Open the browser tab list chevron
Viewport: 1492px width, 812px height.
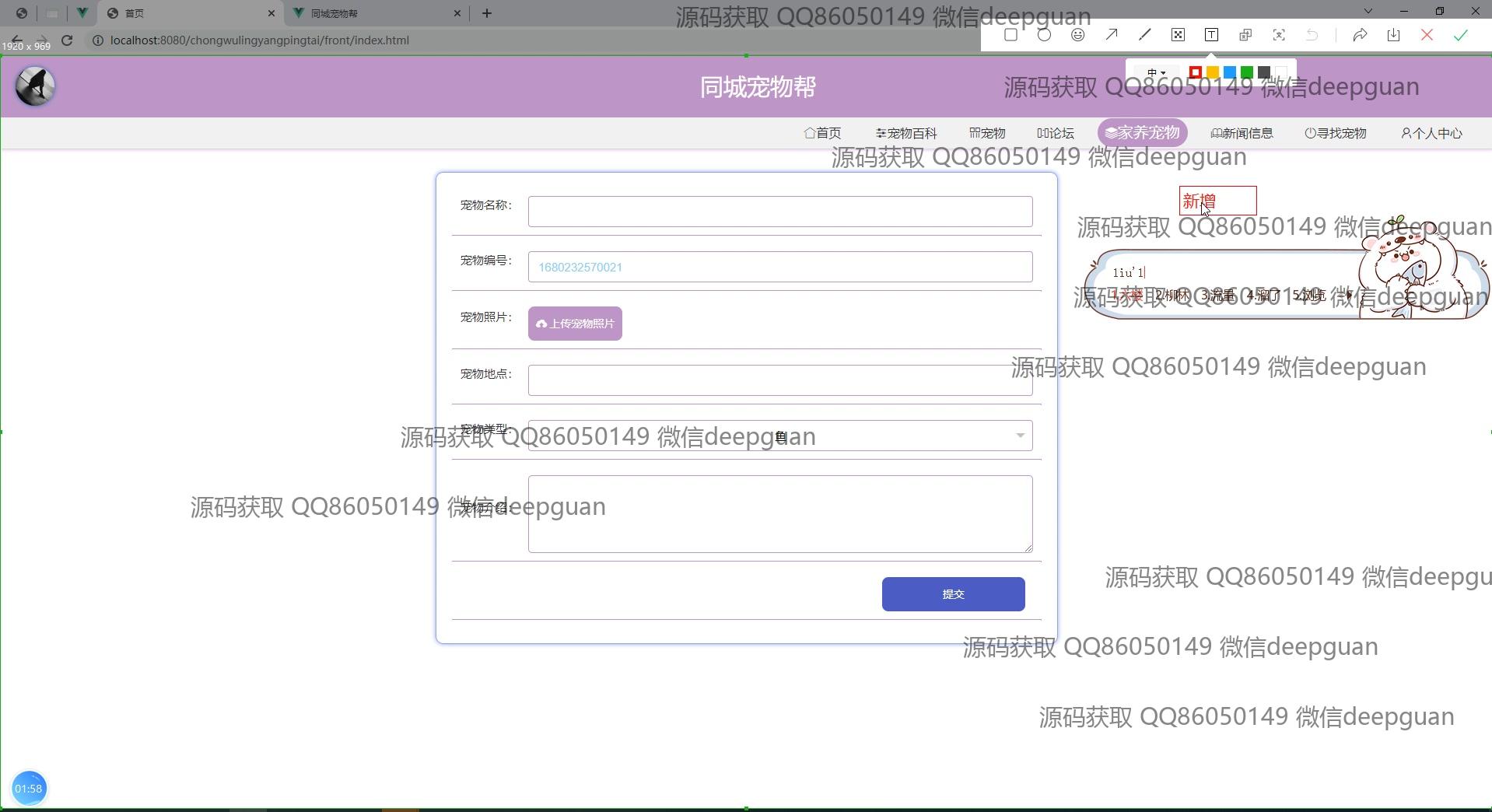tap(1368, 12)
